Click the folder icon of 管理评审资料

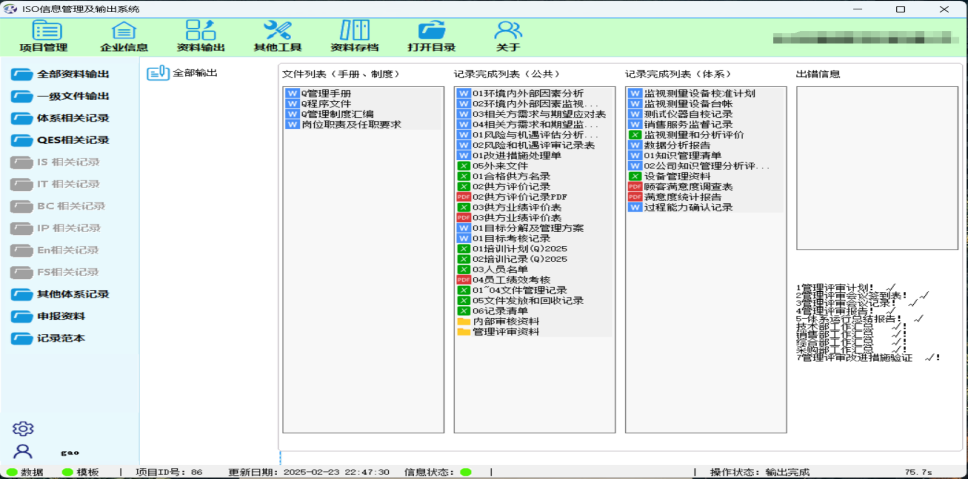point(463,331)
